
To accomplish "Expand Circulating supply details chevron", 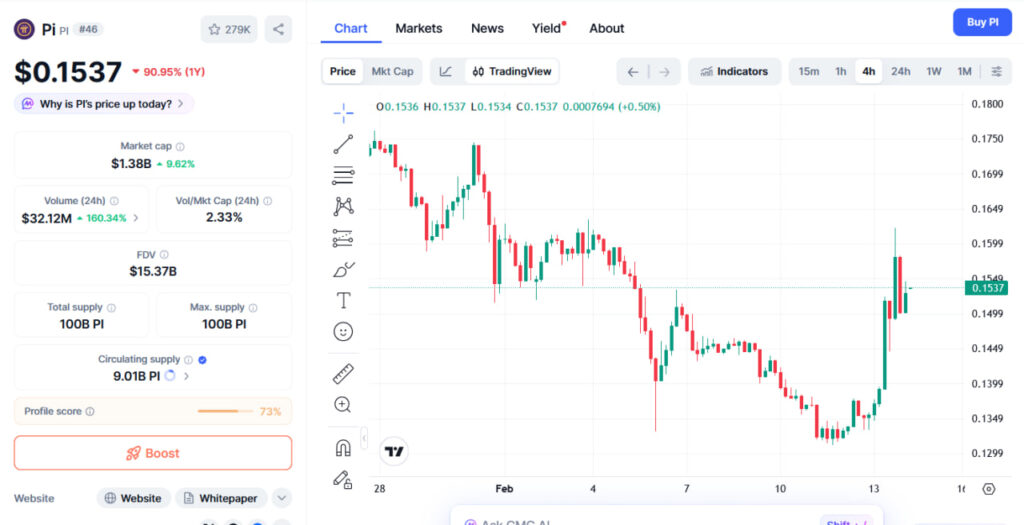I will coord(187,376).
